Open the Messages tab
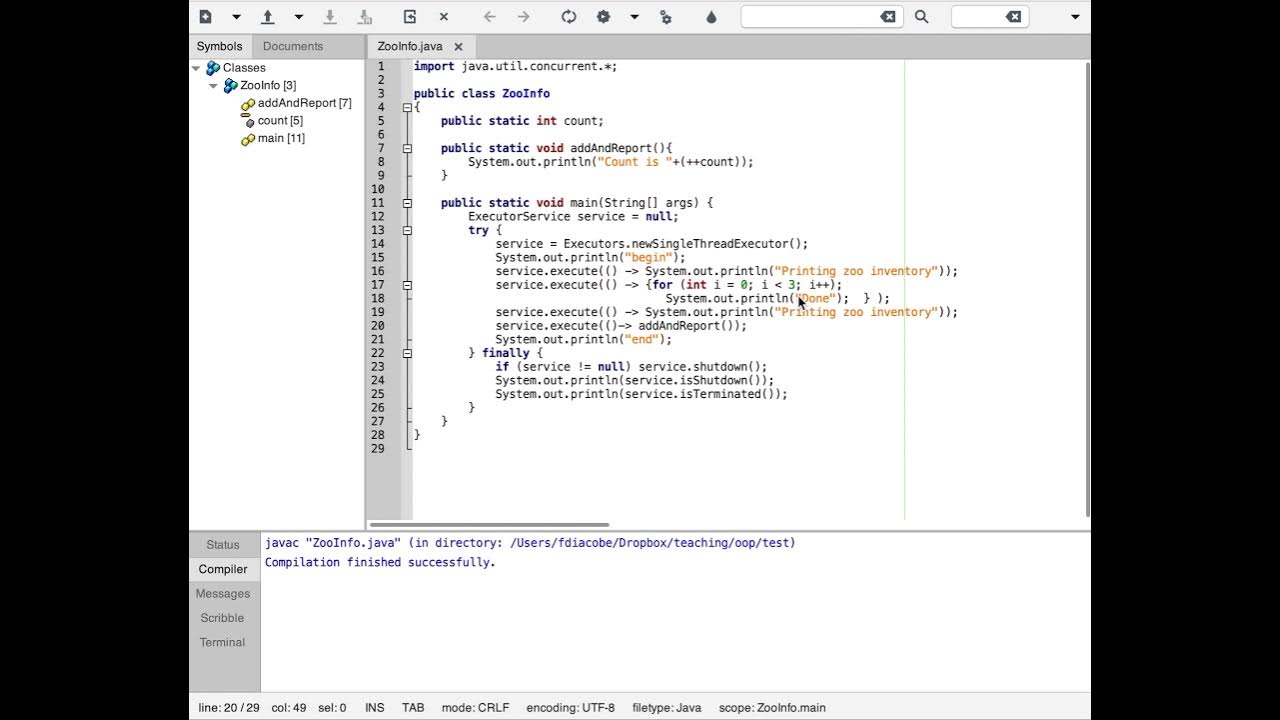1280x720 pixels. click(223, 594)
